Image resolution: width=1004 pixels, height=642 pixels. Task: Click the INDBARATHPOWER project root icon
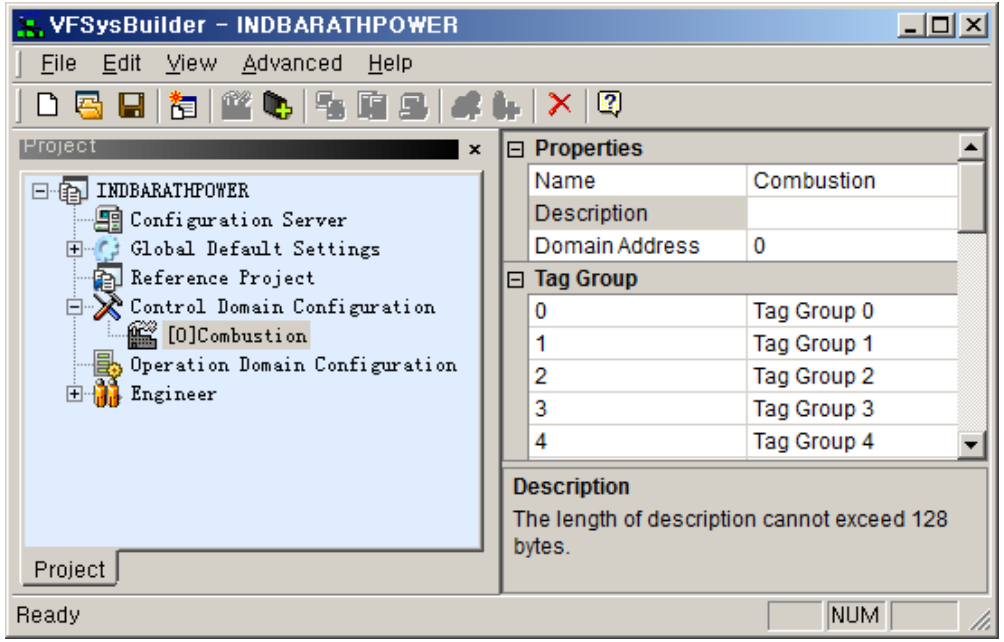pyautogui.click(x=73, y=191)
